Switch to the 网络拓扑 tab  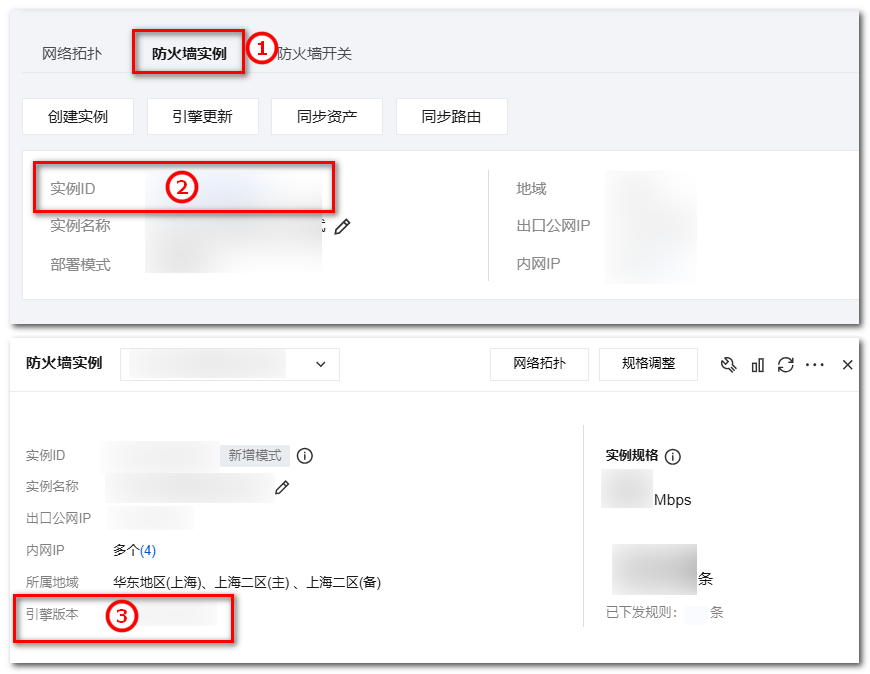pos(72,53)
